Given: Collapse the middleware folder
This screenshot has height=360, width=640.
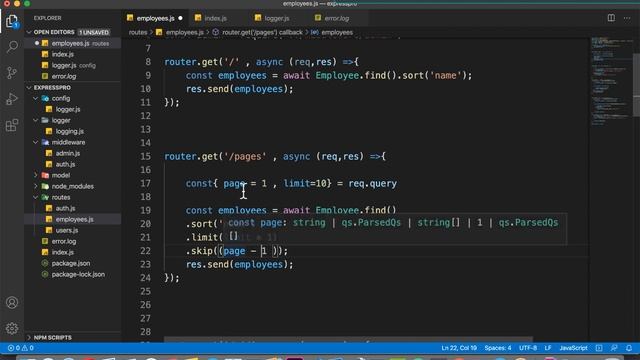Looking at the screenshot, I should pos(36,142).
